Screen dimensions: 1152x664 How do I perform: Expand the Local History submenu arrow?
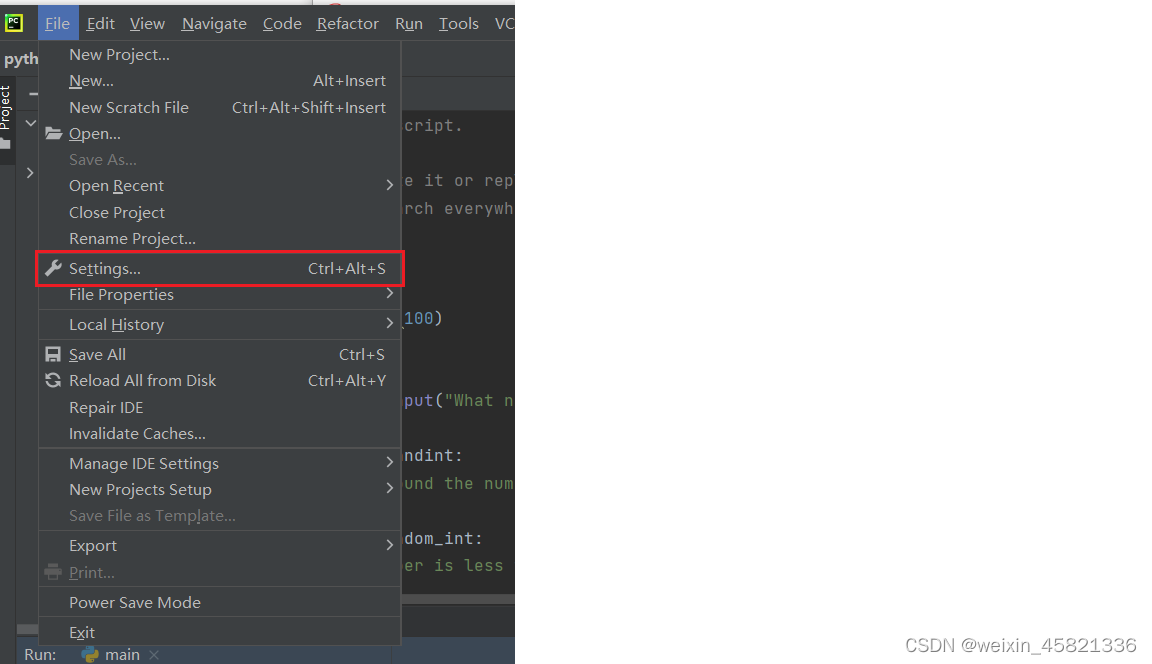coord(389,324)
